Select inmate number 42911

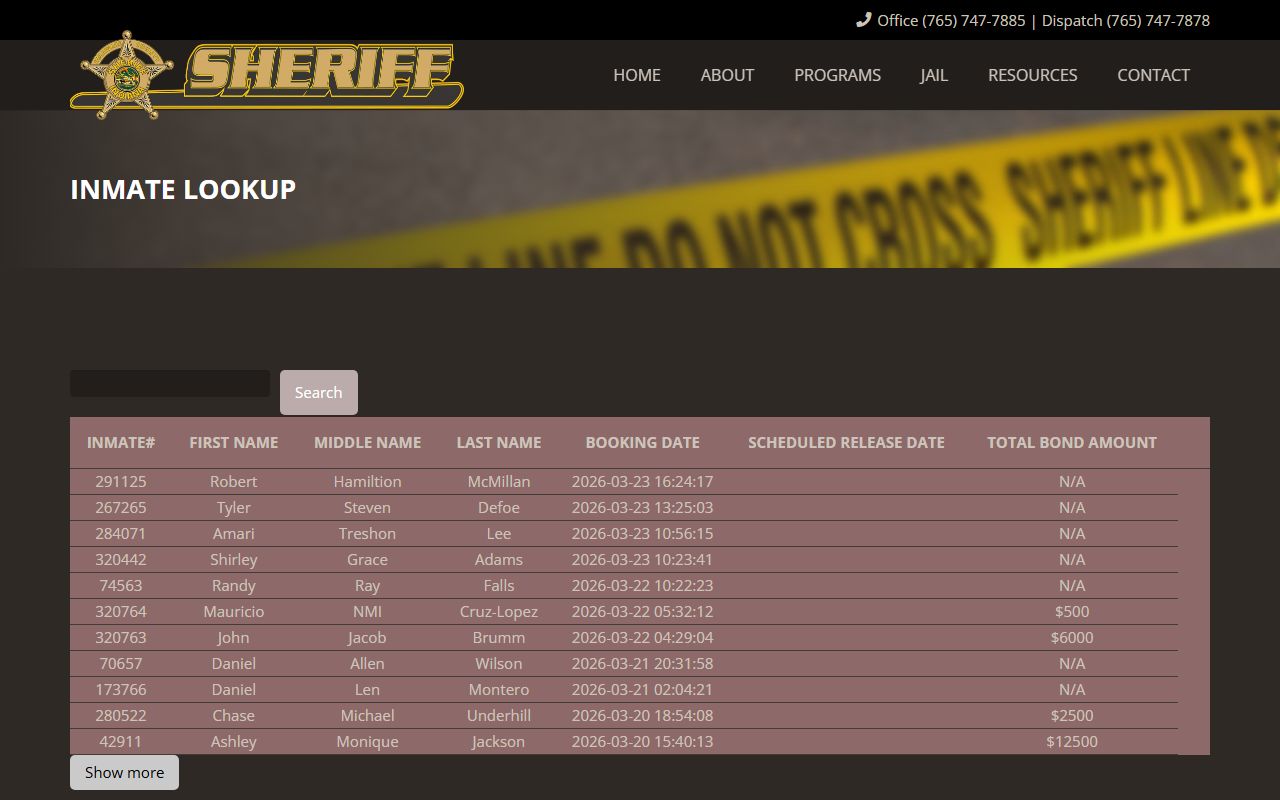(x=121, y=741)
